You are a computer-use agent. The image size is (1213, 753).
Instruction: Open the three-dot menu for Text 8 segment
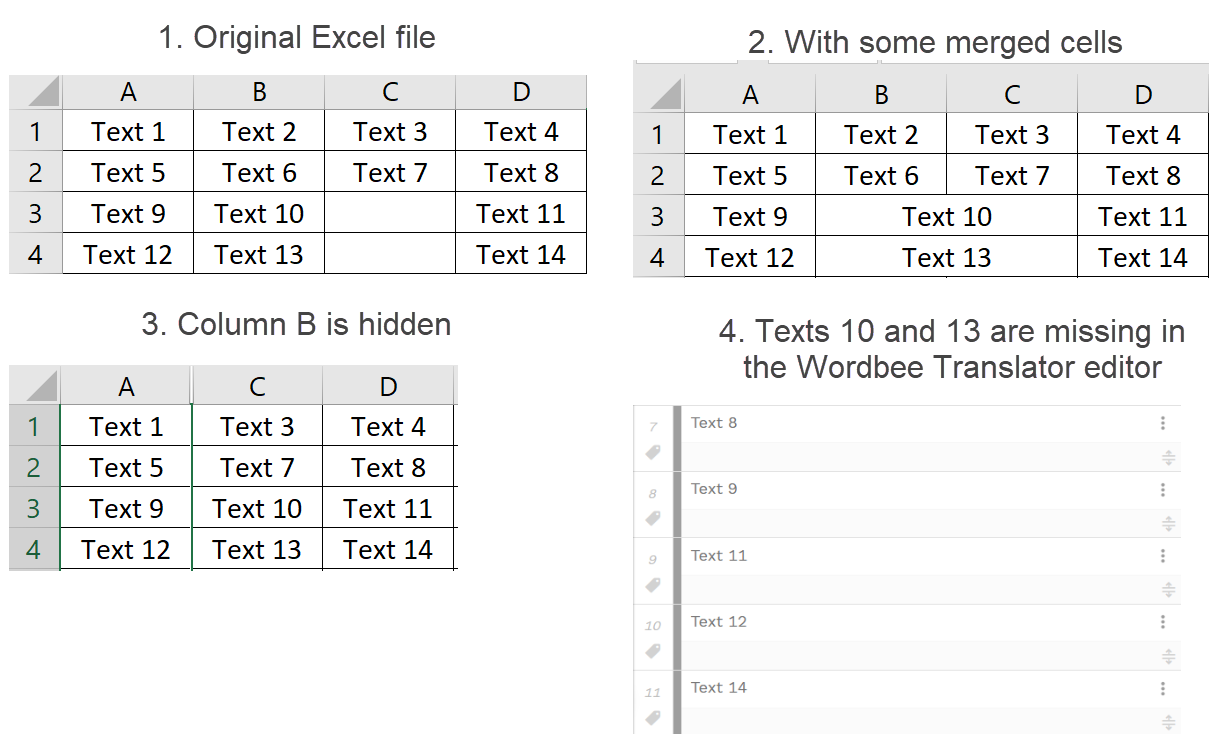click(1163, 423)
